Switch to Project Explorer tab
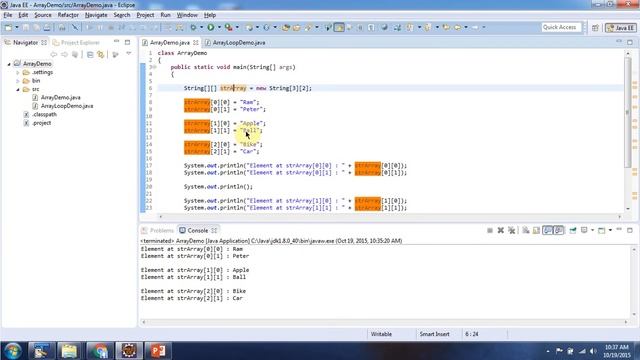The image size is (640, 360). (76, 42)
